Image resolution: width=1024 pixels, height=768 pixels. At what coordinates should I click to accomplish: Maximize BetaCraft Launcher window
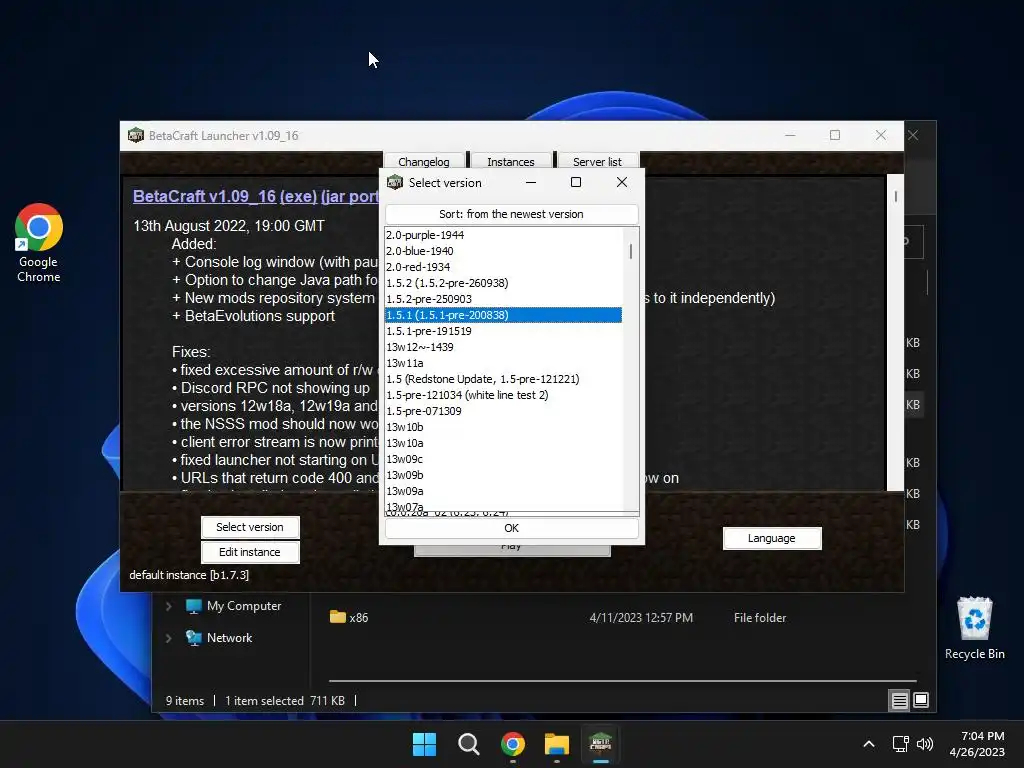835,135
